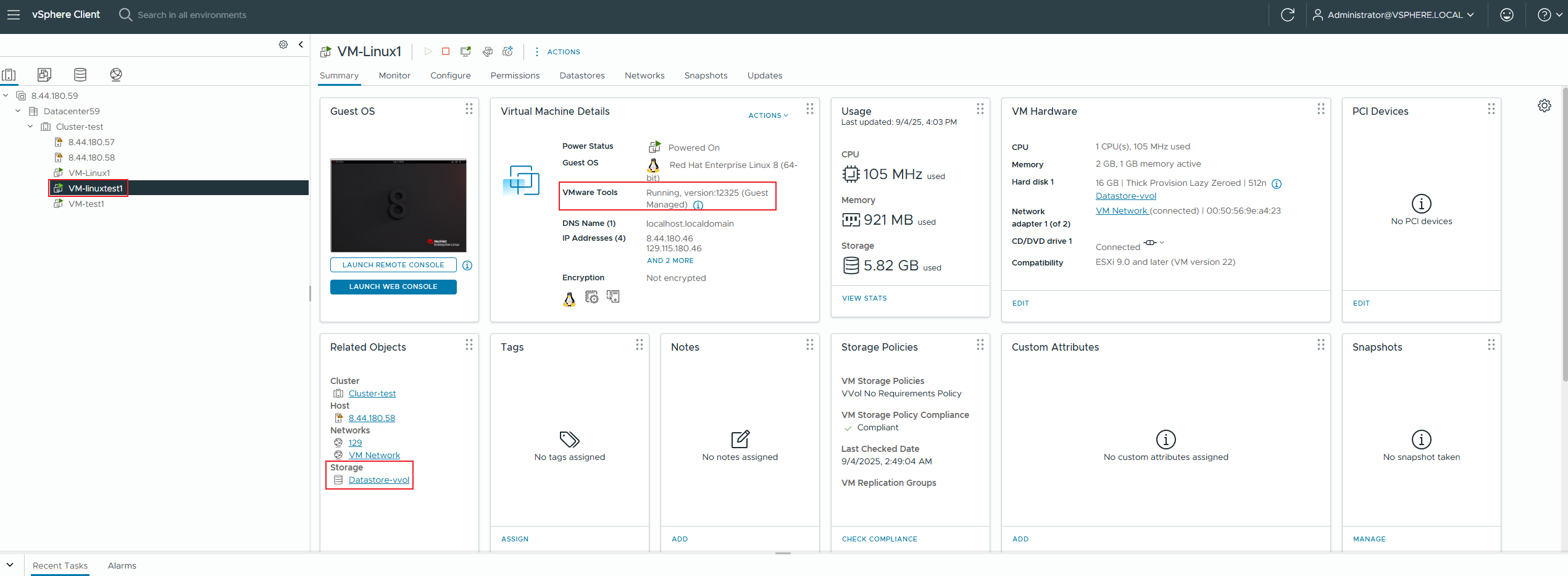Click the Hard disk 1 info icon
Image resolution: width=1568 pixels, height=576 pixels.
(x=1277, y=183)
